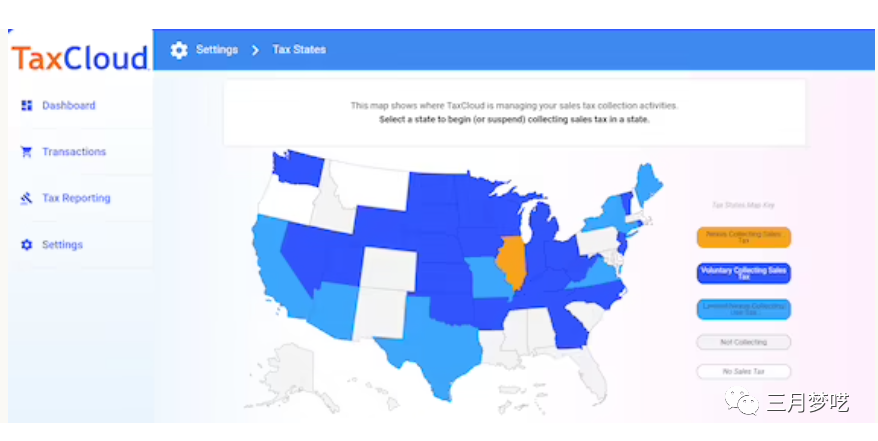Click the breadcrumb chevron arrow
The width and height of the screenshot is (878, 441).
click(255, 50)
